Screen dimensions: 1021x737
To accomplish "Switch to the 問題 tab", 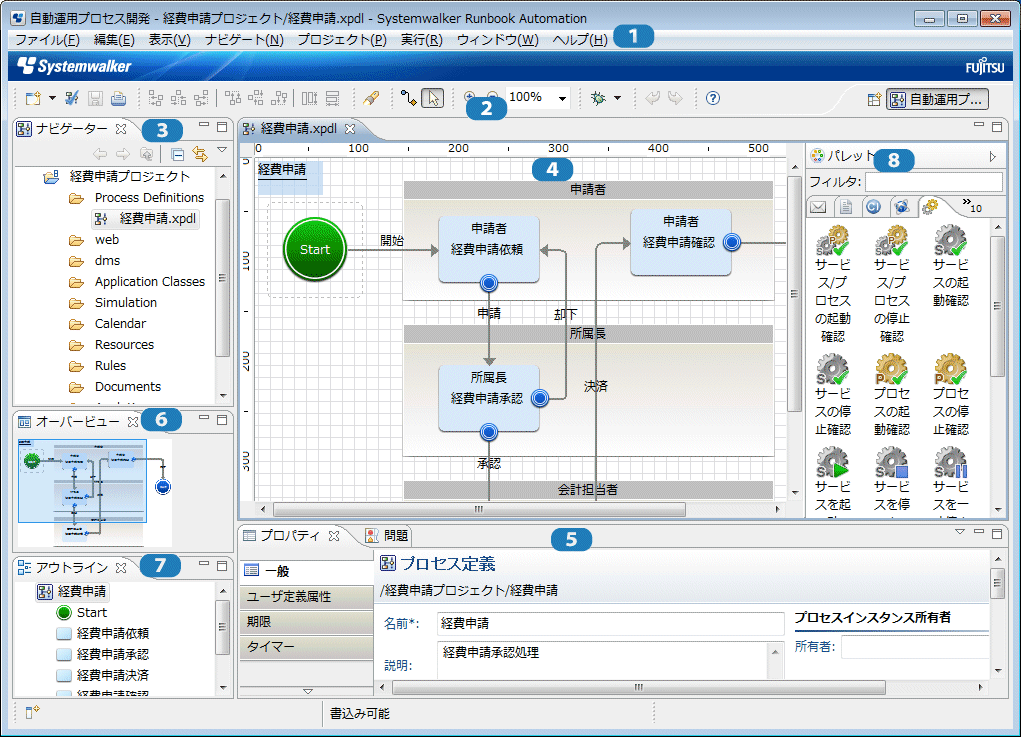I will tap(388, 536).
